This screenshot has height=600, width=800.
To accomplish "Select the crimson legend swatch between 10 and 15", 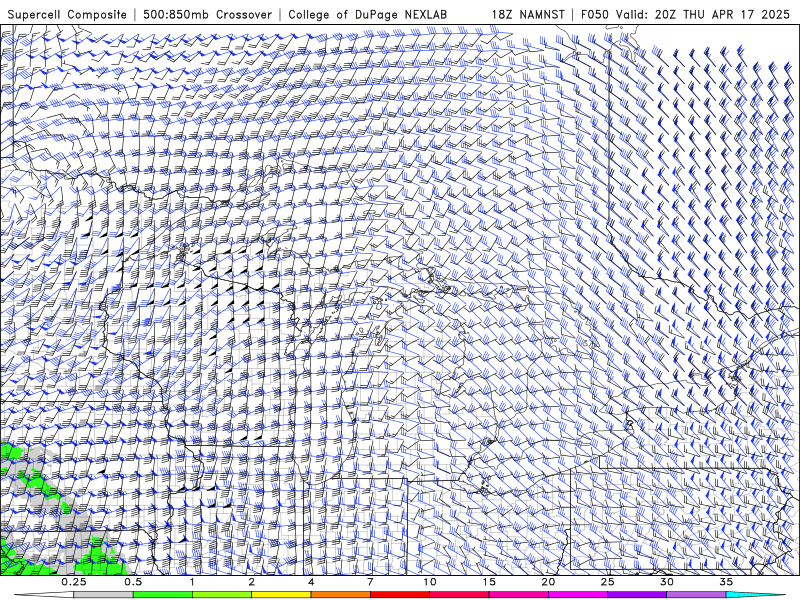I will pyautogui.click(x=459, y=595).
